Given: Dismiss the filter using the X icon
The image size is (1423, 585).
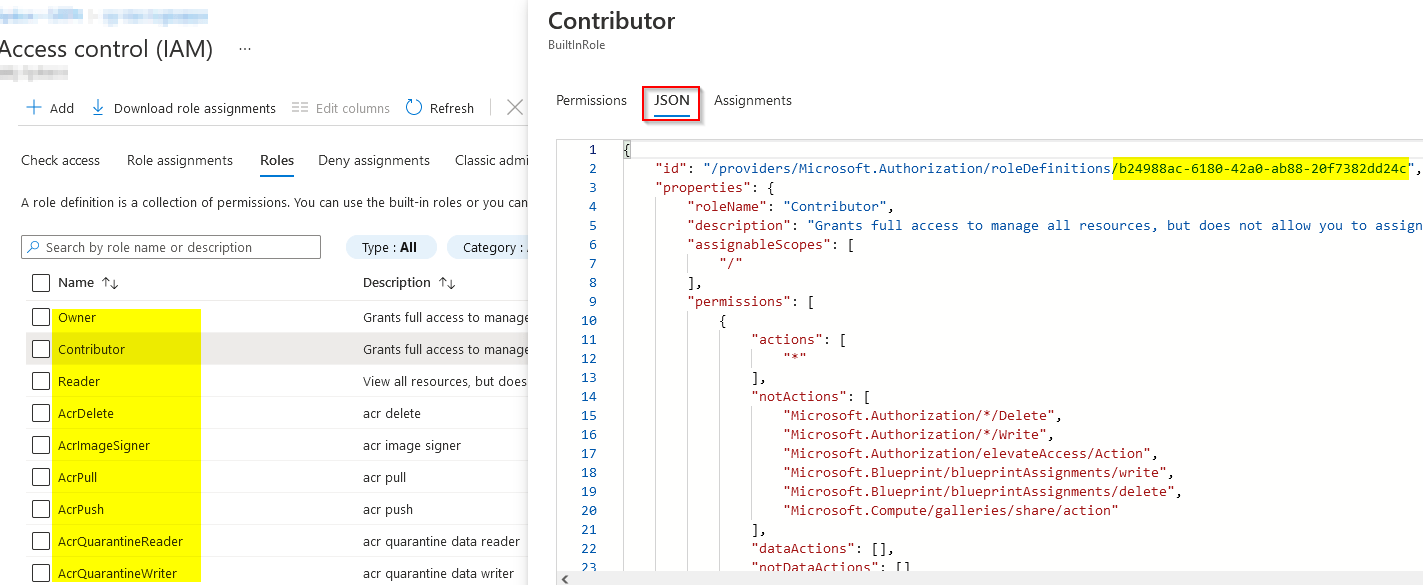Looking at the screenshot, I should [x=513, y=108].
